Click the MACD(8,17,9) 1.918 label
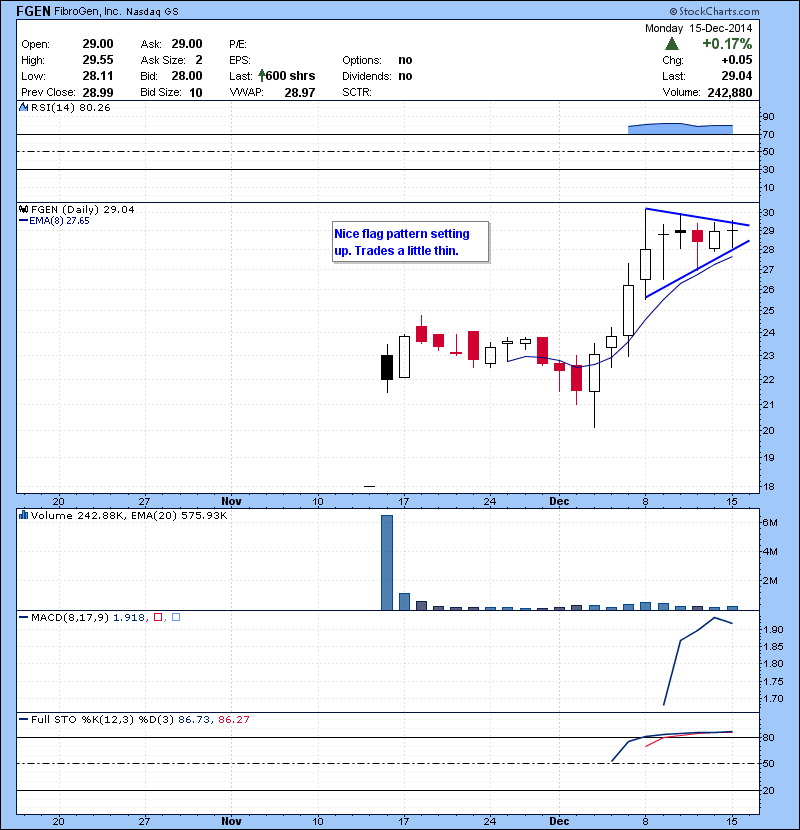The height and width of the screenshot is (830, 800). 87,617
